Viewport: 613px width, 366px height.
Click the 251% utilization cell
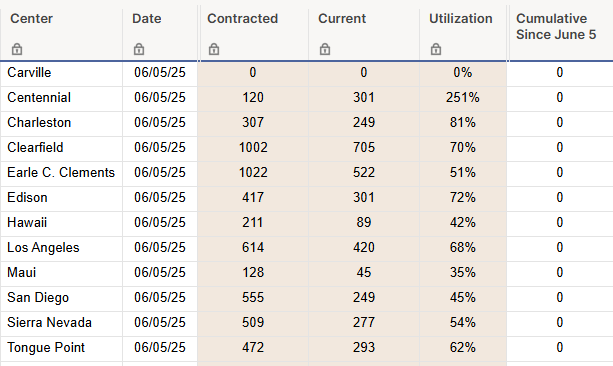tap(463, 97)
